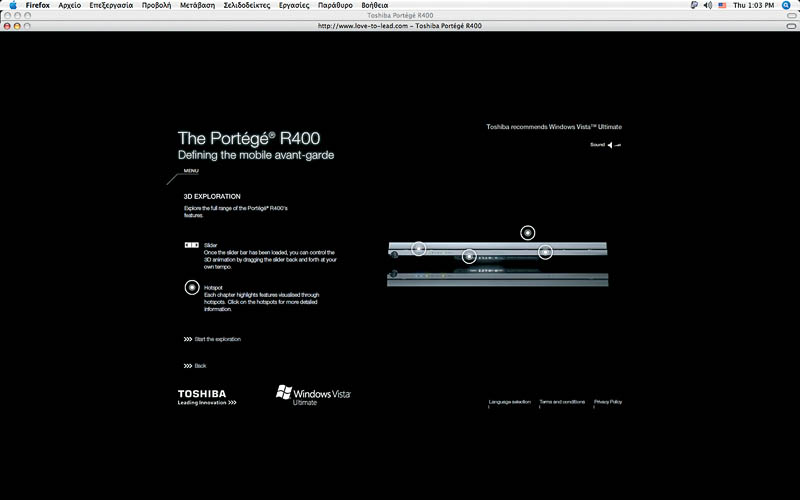Image resolution: width=800 pixels, height=500 pixels.
Task: Click Start the exploration link
Action: 212,339
